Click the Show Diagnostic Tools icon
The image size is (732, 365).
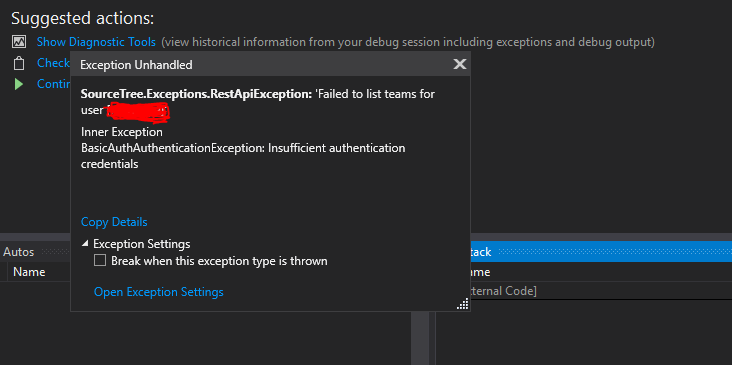pyautogui.click(x=19, y=42)
